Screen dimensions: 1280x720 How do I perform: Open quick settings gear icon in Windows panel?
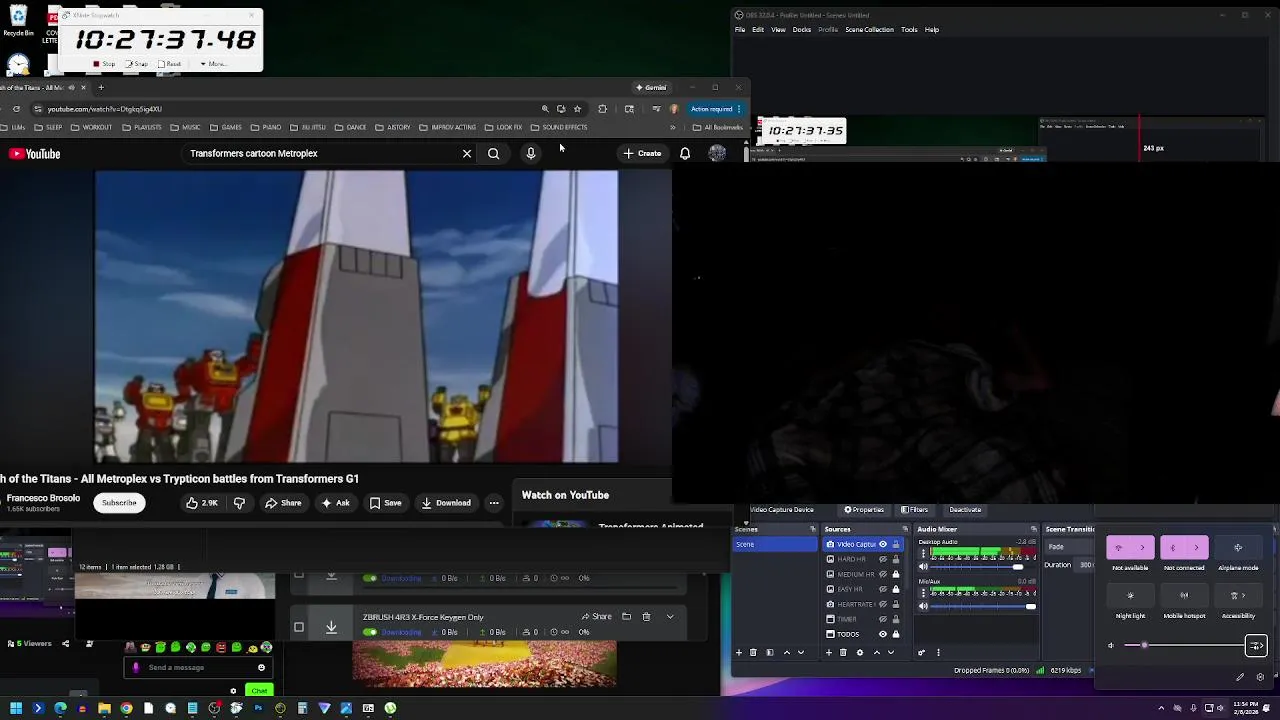tap(1260, 677)
